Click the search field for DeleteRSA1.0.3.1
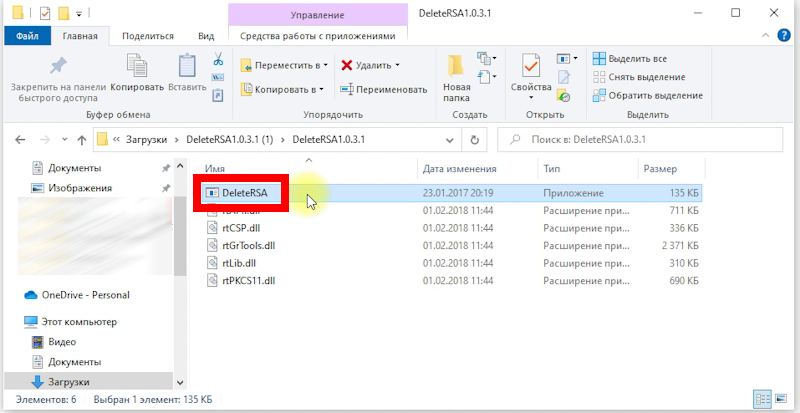Viewport: 800px width, 413px height. pyautogui.click(x=640, y=141)
